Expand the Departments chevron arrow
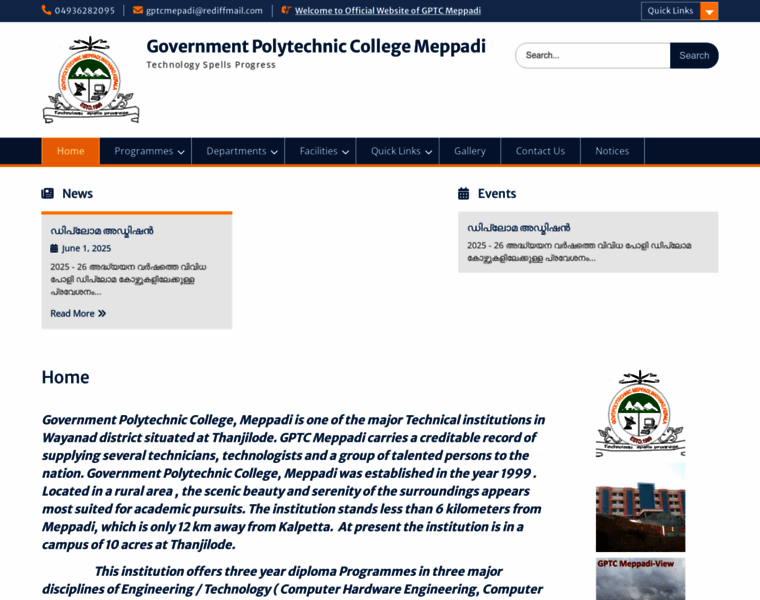This screenshot has height=600, width=760. click(274, 152)
